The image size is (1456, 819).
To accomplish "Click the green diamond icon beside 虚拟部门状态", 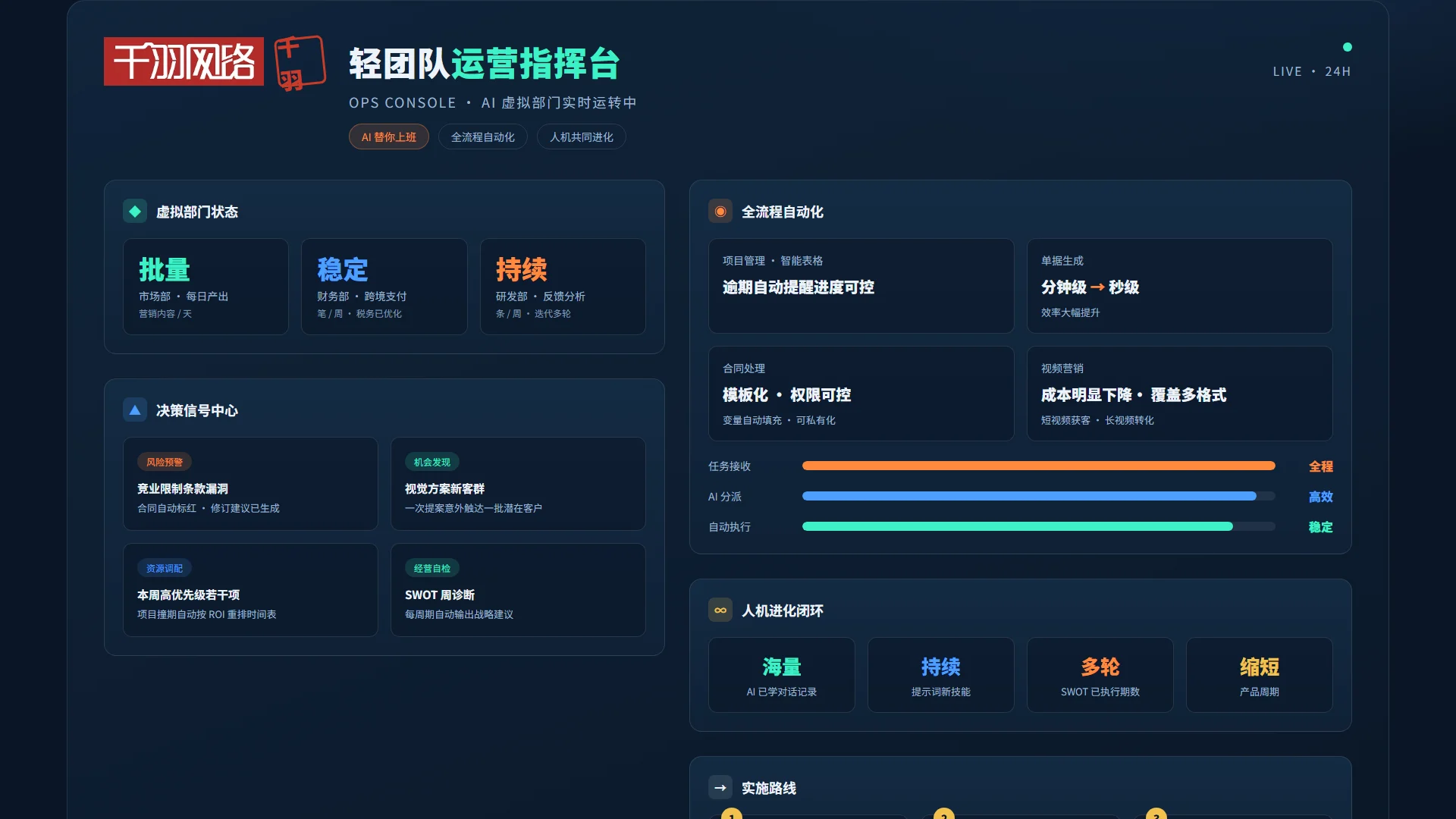I will coord(135,212).
